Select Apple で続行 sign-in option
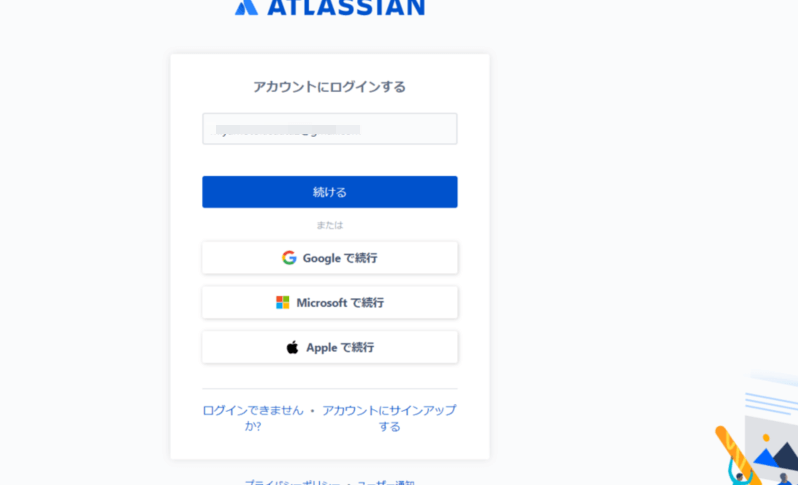 [330, 347]
